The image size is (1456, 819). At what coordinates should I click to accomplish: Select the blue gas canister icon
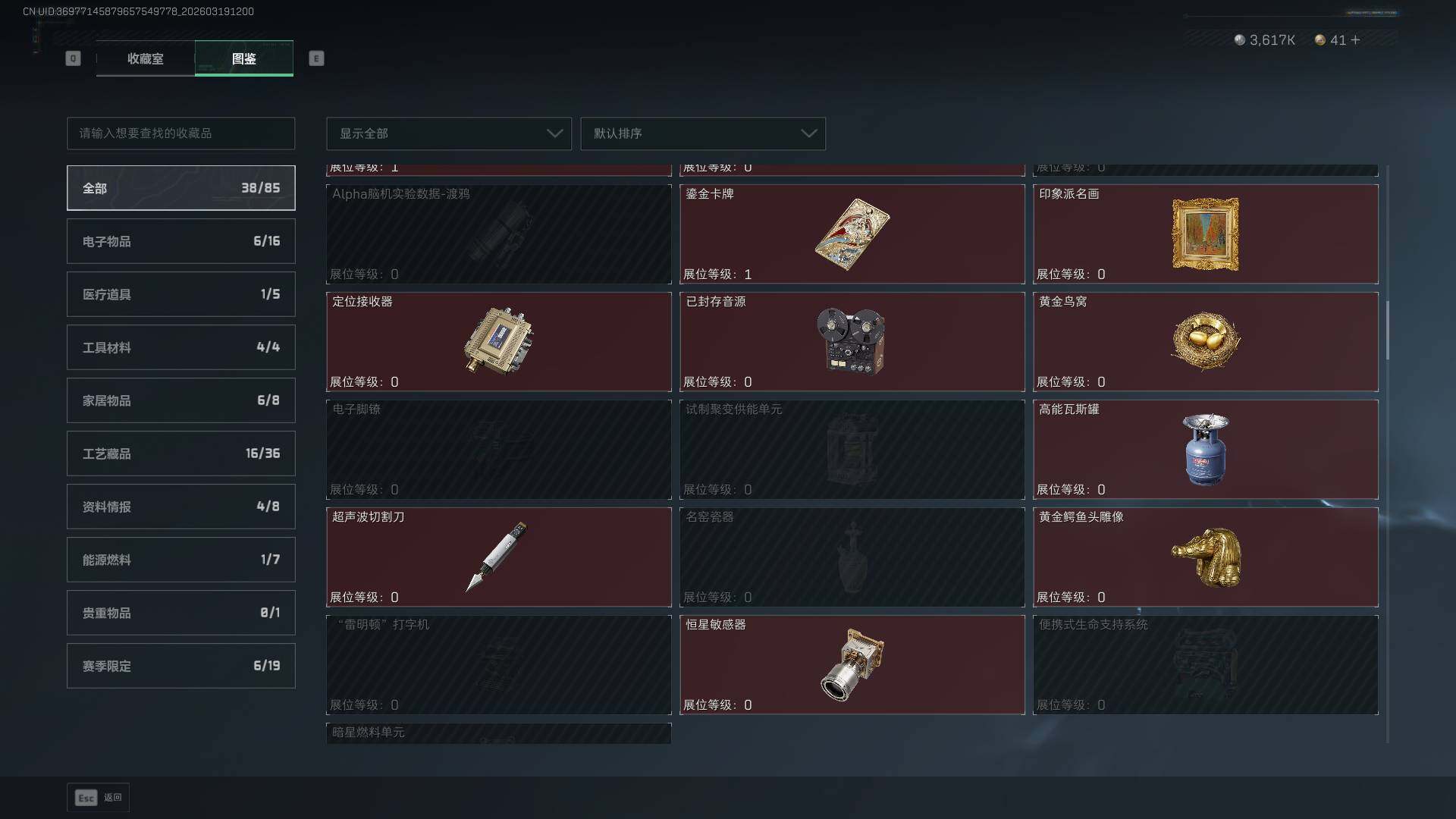pos(1206,449)
